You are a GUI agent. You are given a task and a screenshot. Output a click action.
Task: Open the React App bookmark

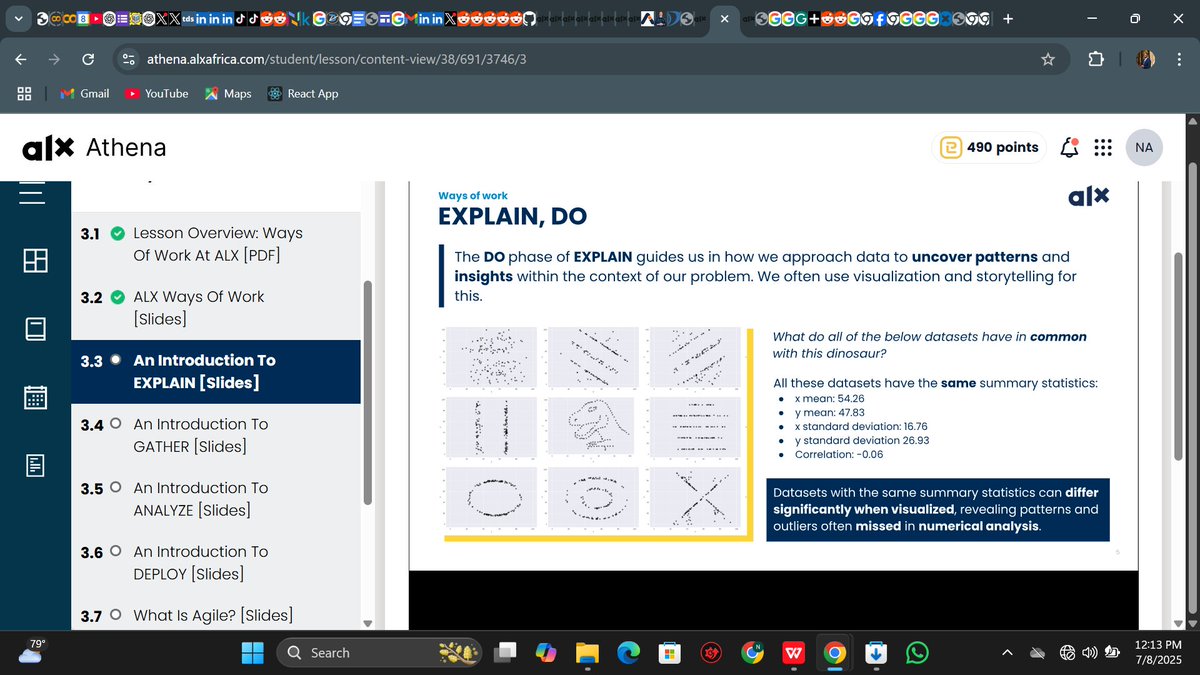(303, 93)
